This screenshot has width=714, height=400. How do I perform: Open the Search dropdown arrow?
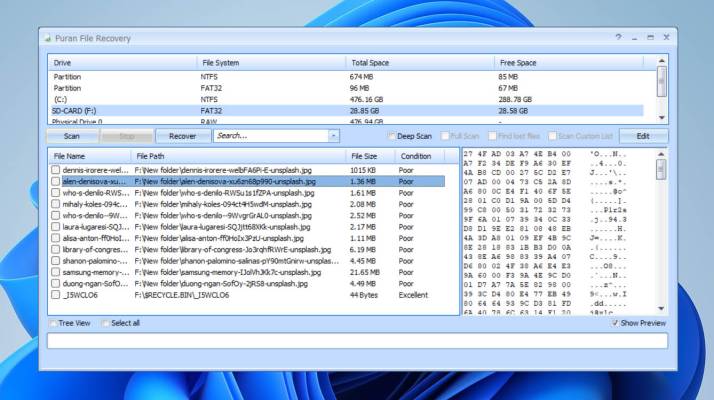(333, 136)
